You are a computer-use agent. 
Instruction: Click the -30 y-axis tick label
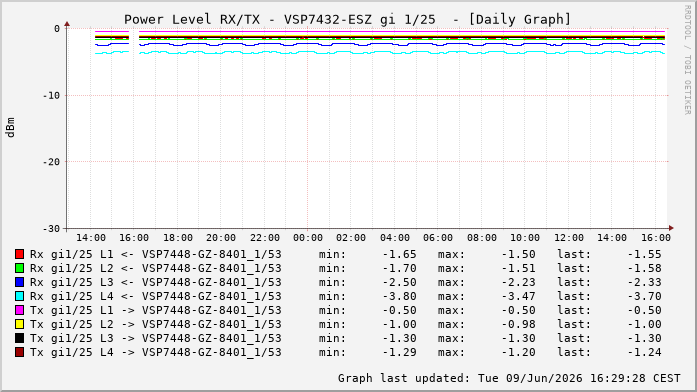(x=51, y=228)
